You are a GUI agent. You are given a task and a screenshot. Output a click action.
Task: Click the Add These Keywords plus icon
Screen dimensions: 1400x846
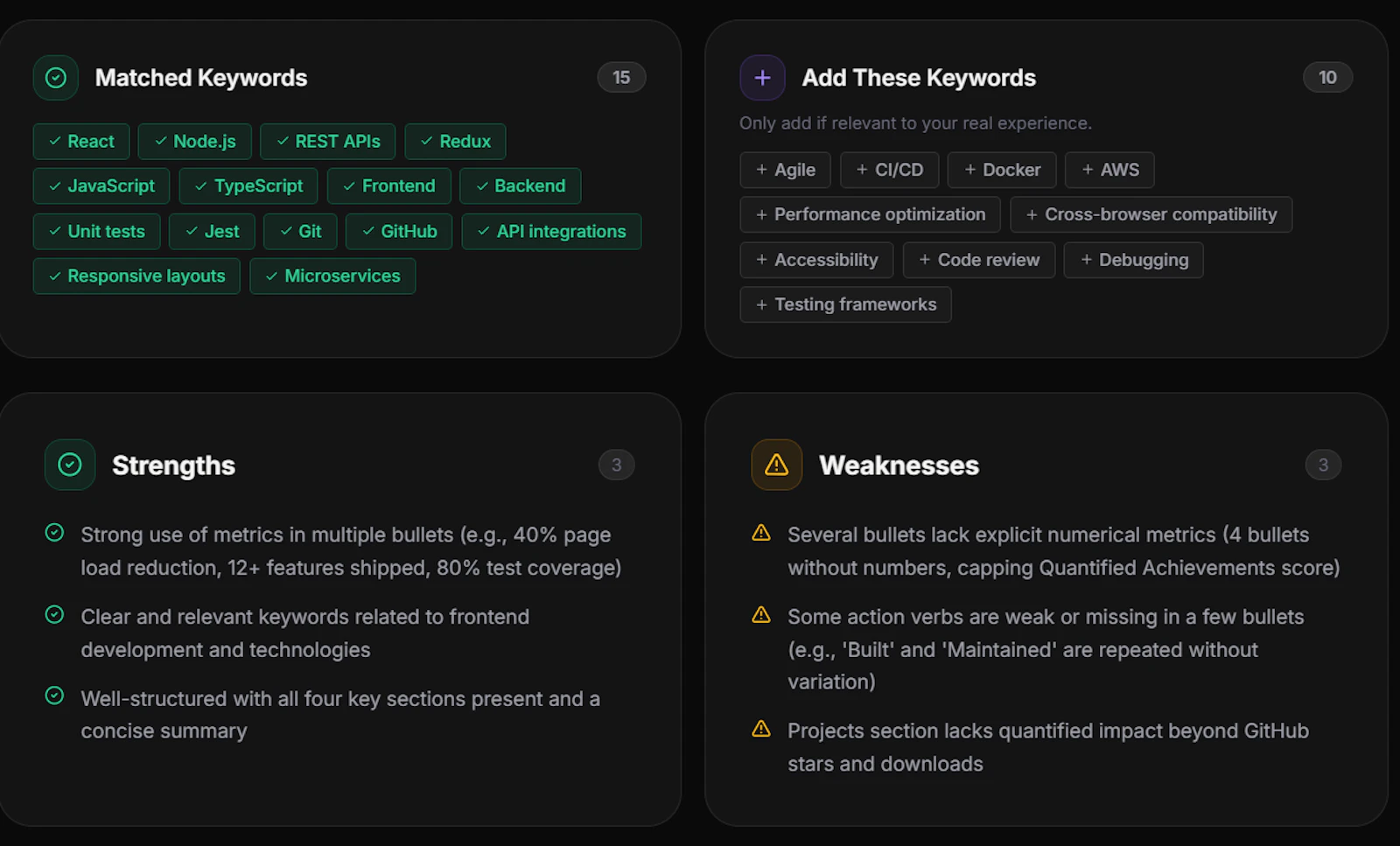[x=762, y=78]
